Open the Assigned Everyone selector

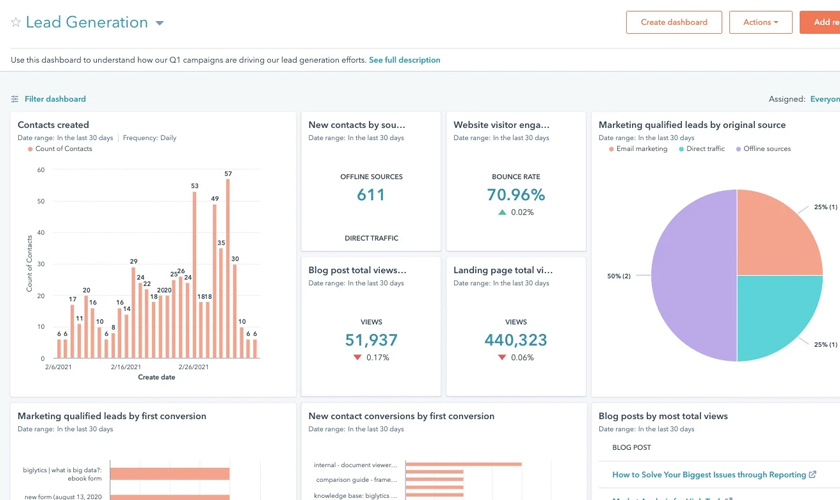(x=824, y=99)
